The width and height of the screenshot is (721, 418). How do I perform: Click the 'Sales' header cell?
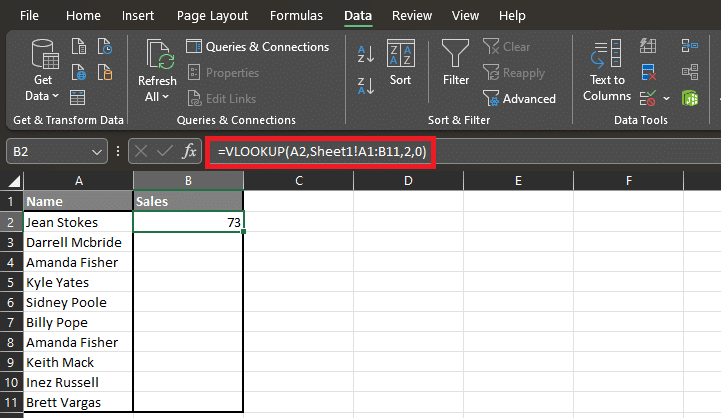point(188,201)
